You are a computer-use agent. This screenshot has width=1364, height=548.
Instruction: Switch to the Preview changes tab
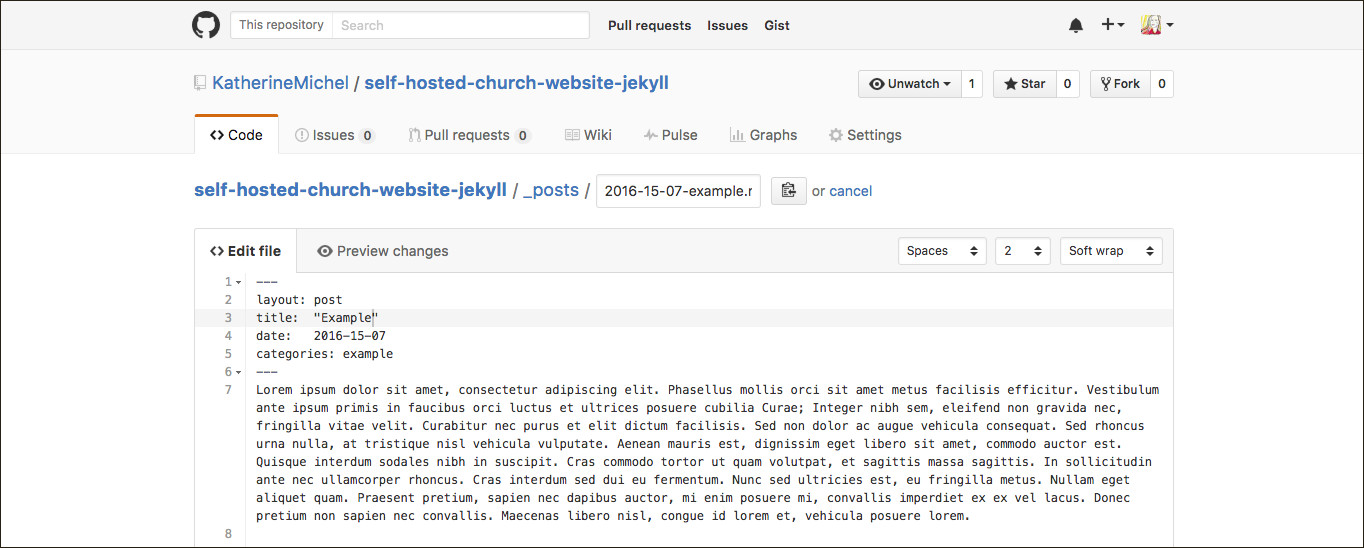click(x=382, y=251)
